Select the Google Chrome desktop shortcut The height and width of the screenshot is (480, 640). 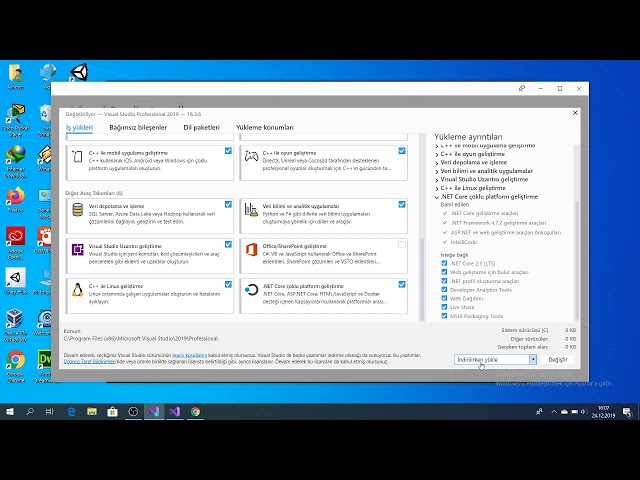16,366
